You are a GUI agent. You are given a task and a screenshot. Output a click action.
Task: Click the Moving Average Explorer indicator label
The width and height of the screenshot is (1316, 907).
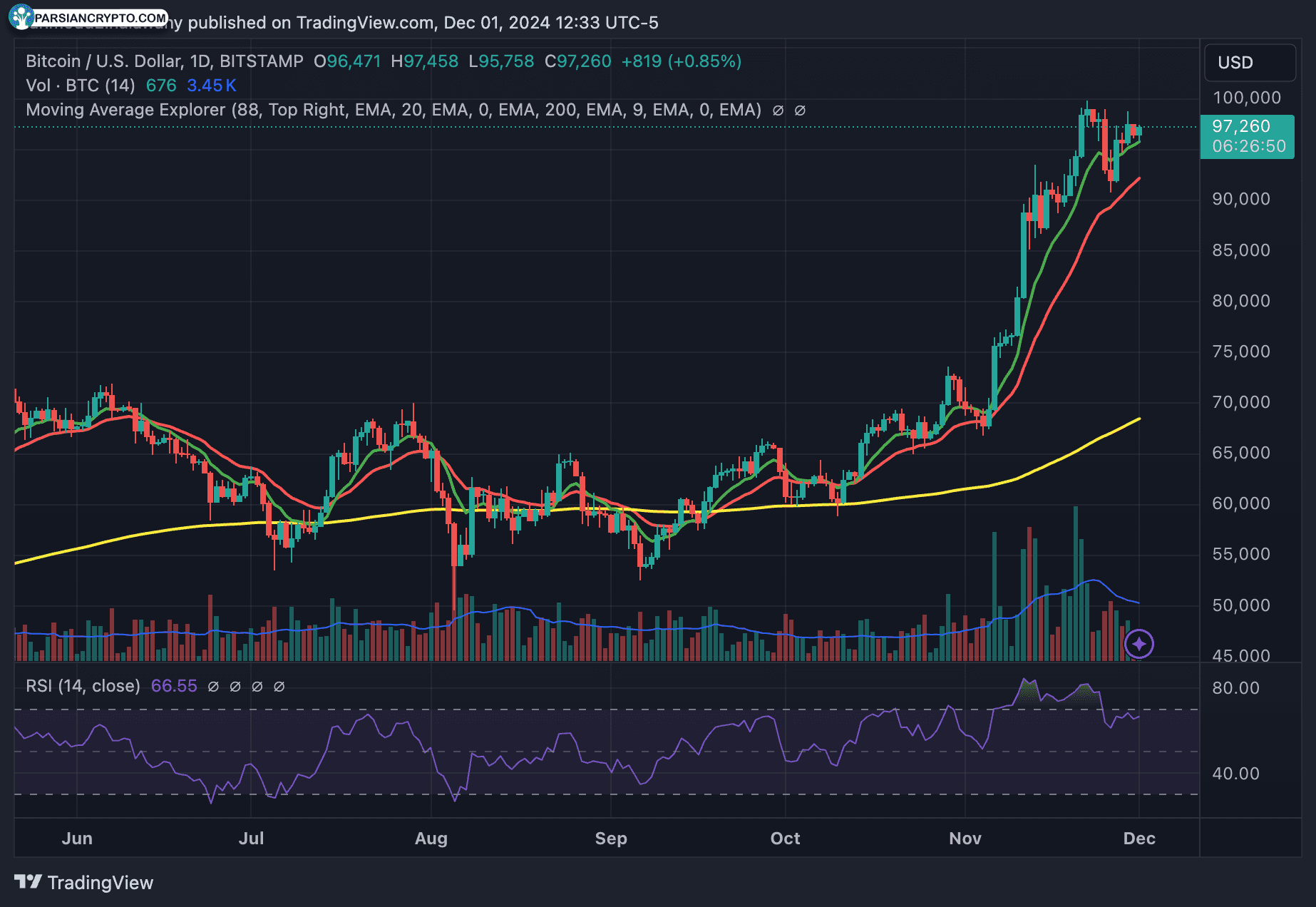tap(394, 110)
